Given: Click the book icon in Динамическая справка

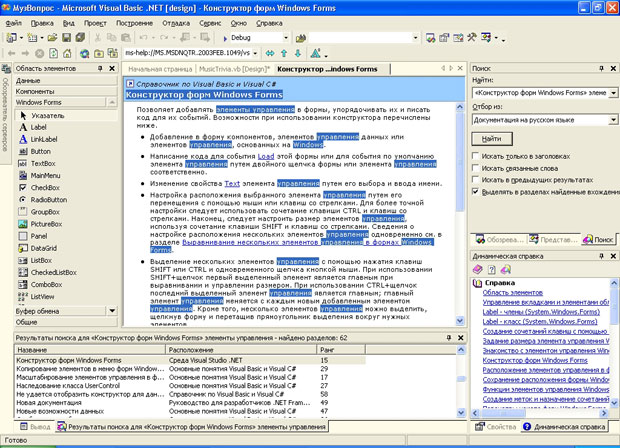Looking at the screenshot, I should click(x=478, y=270).
